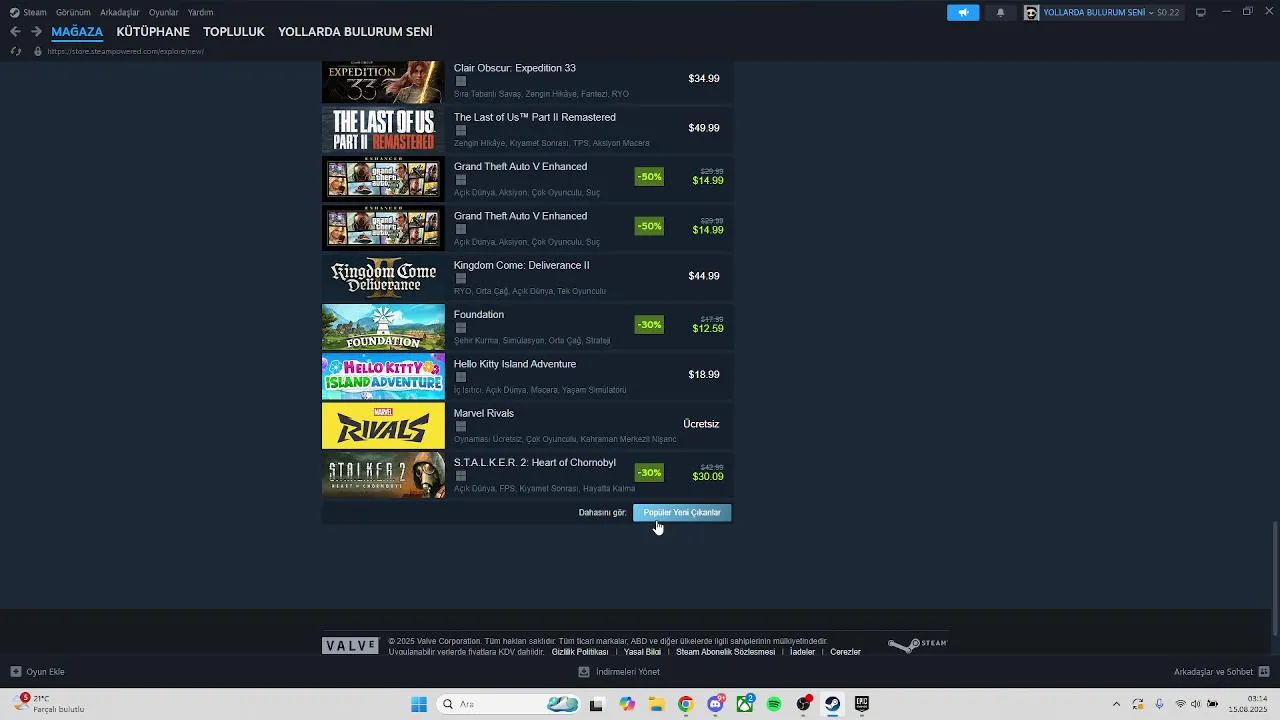Open Epic Games Launcher from the taskbar
Screen dimensions: 1280x720
point(861,704)
